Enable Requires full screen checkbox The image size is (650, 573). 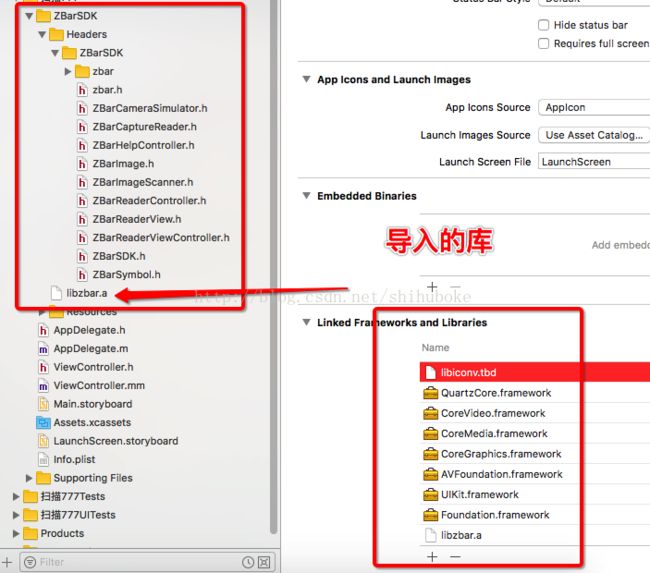[543, 44]
